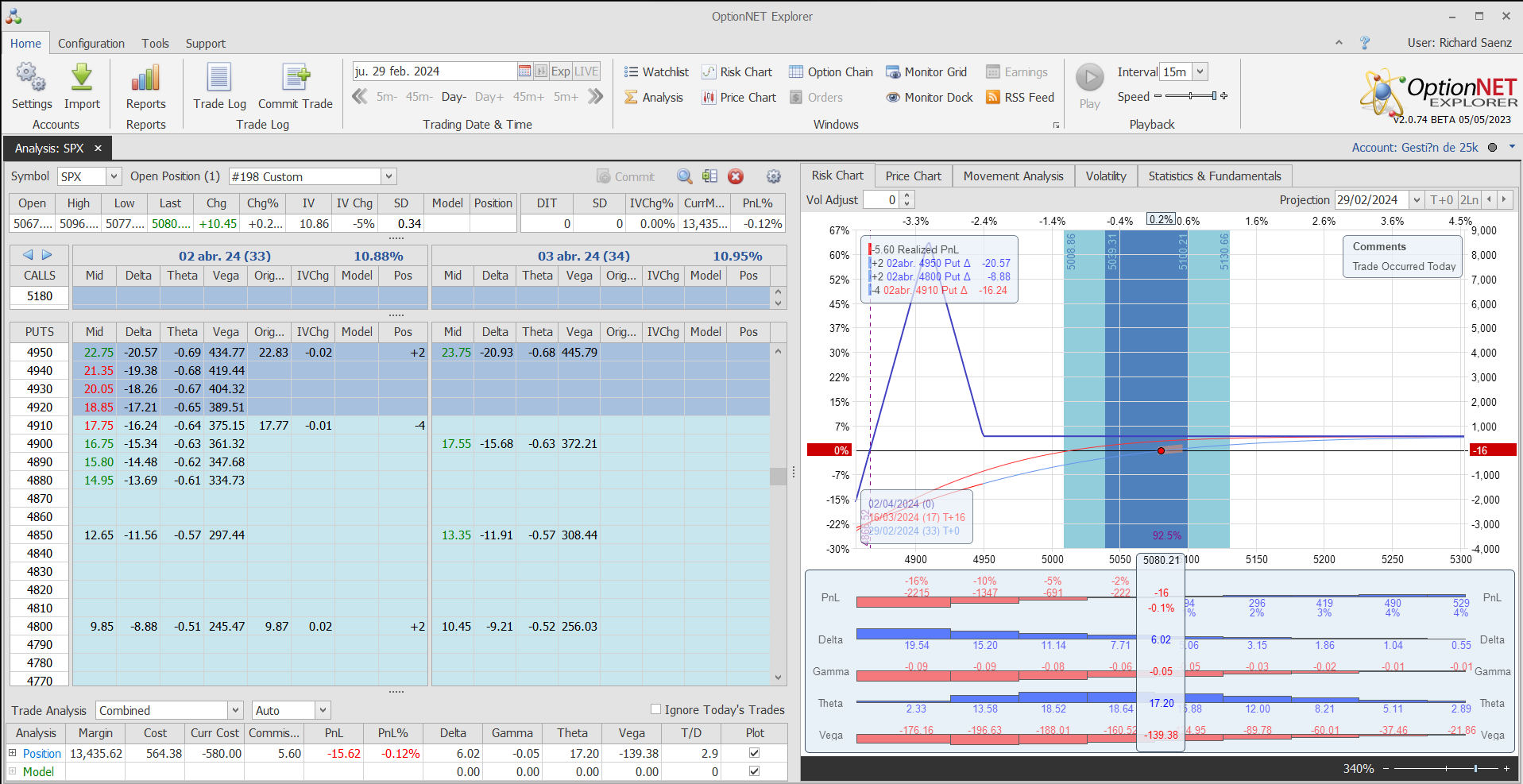1523x784 pixels.
Task: Adjust the playback Speed slider
Action: click(1190, 96)
